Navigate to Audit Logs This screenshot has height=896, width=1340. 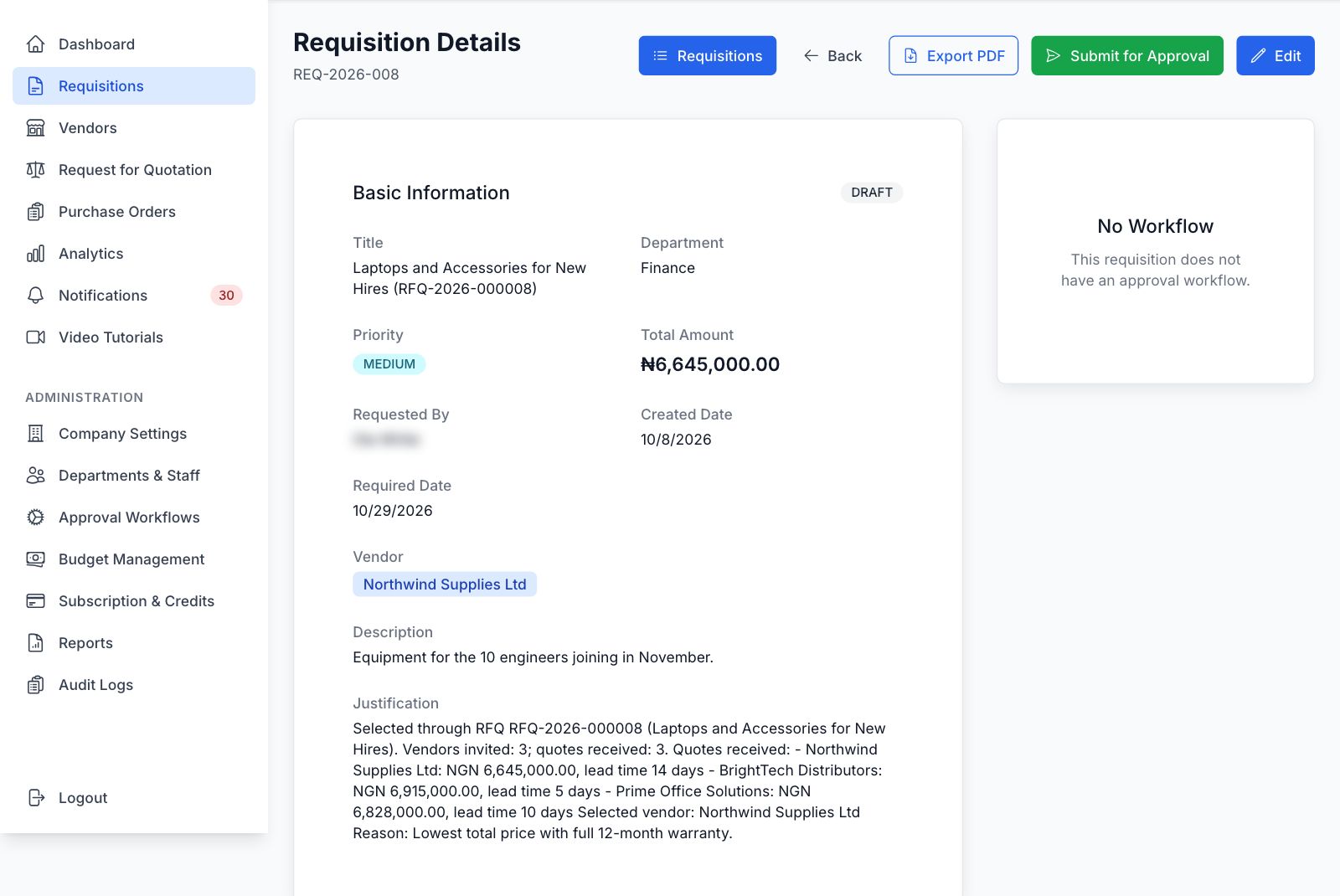[x=134, y=685]
